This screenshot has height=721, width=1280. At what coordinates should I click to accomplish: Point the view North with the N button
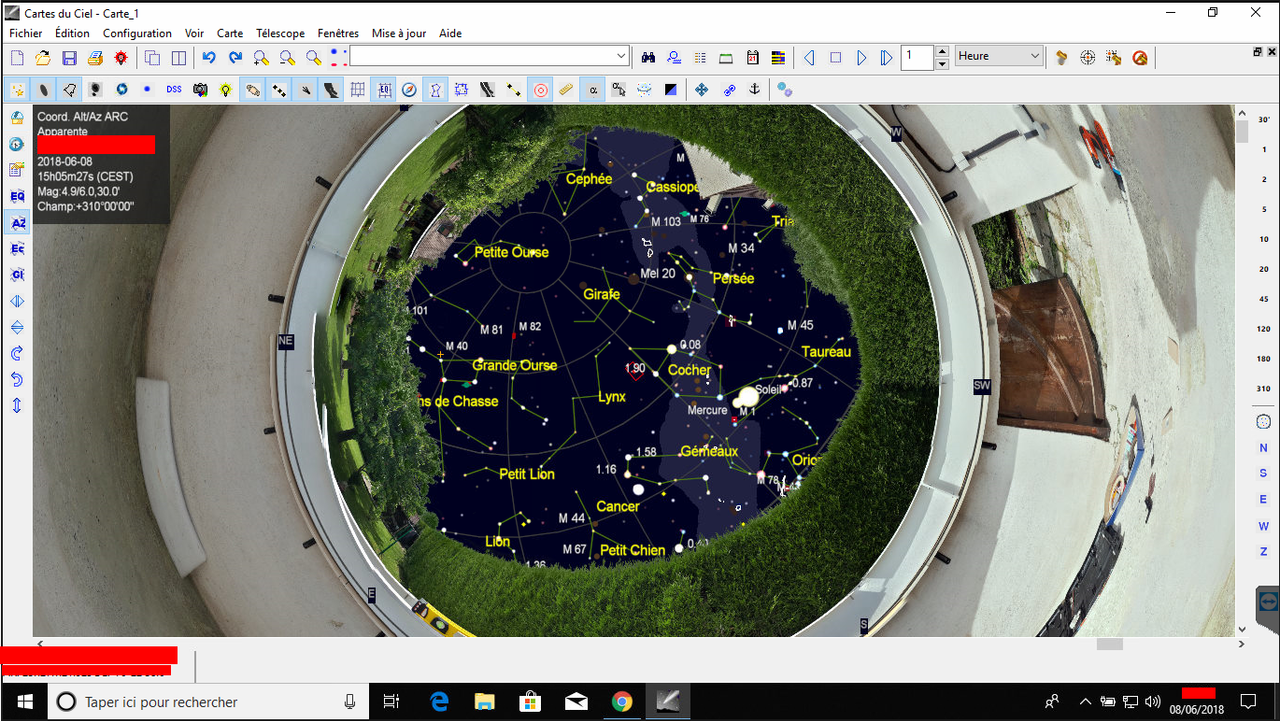(1264, 448)
